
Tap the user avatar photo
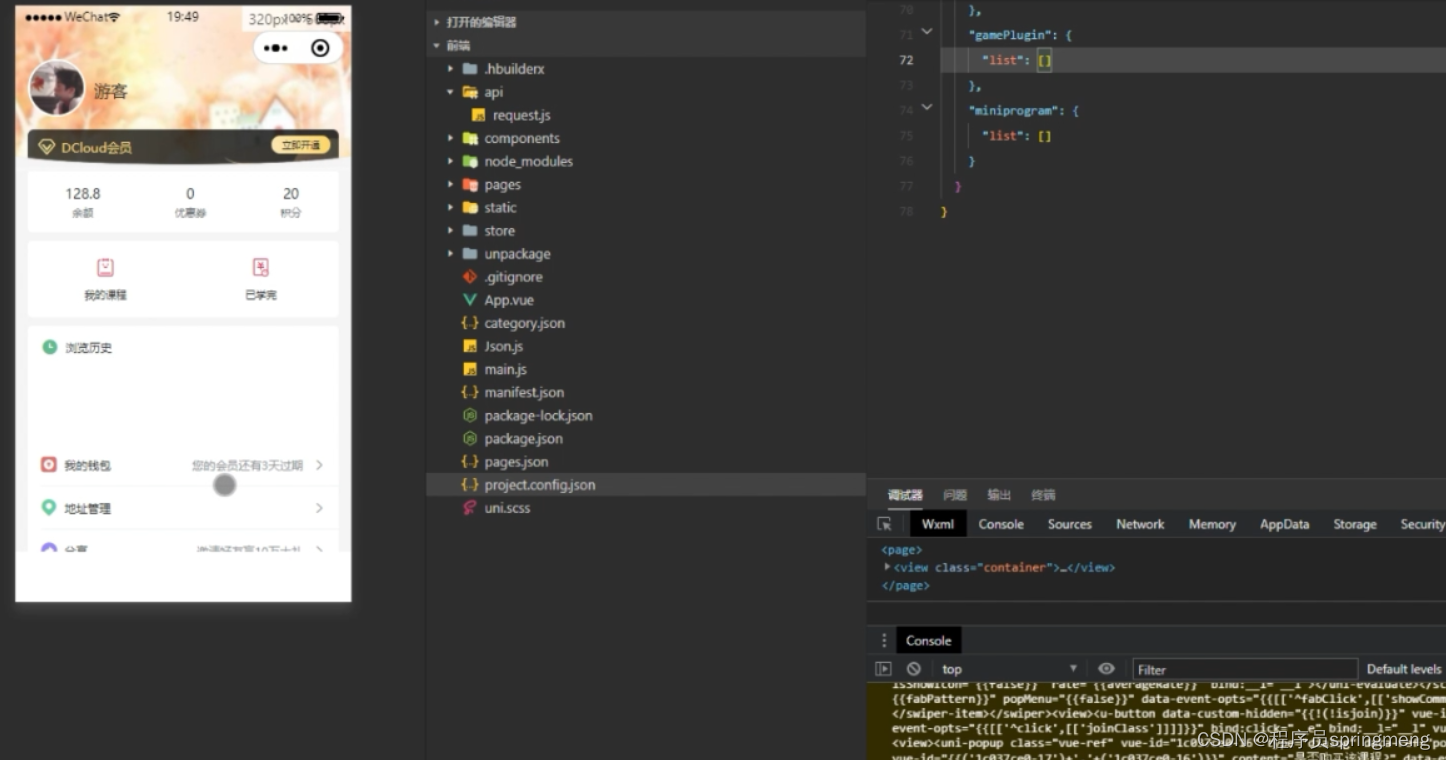[57, 88]
